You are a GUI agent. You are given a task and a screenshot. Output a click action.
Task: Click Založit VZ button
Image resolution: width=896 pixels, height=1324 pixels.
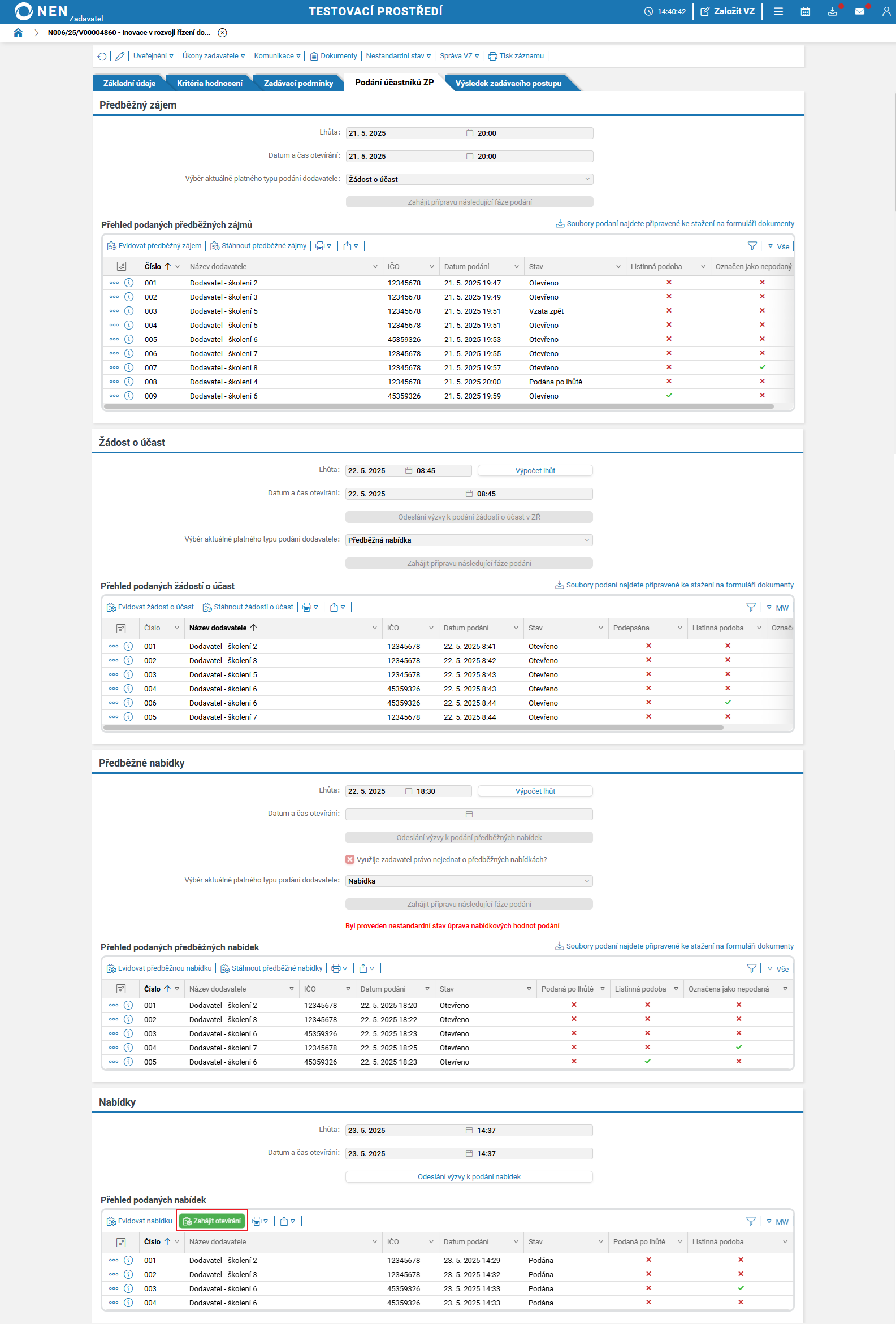tap(728, 11)
